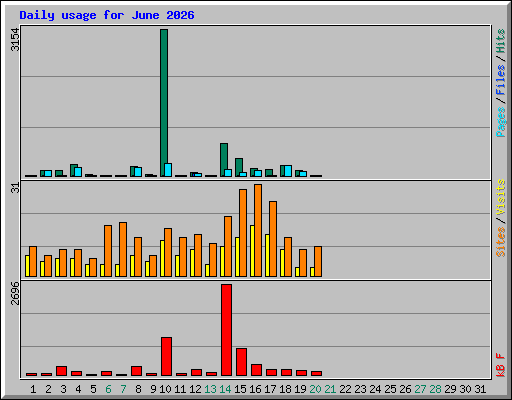Click day label 19 on the x-axis
The height and width of the screenshot is (400, 512).
pos(300,389)
